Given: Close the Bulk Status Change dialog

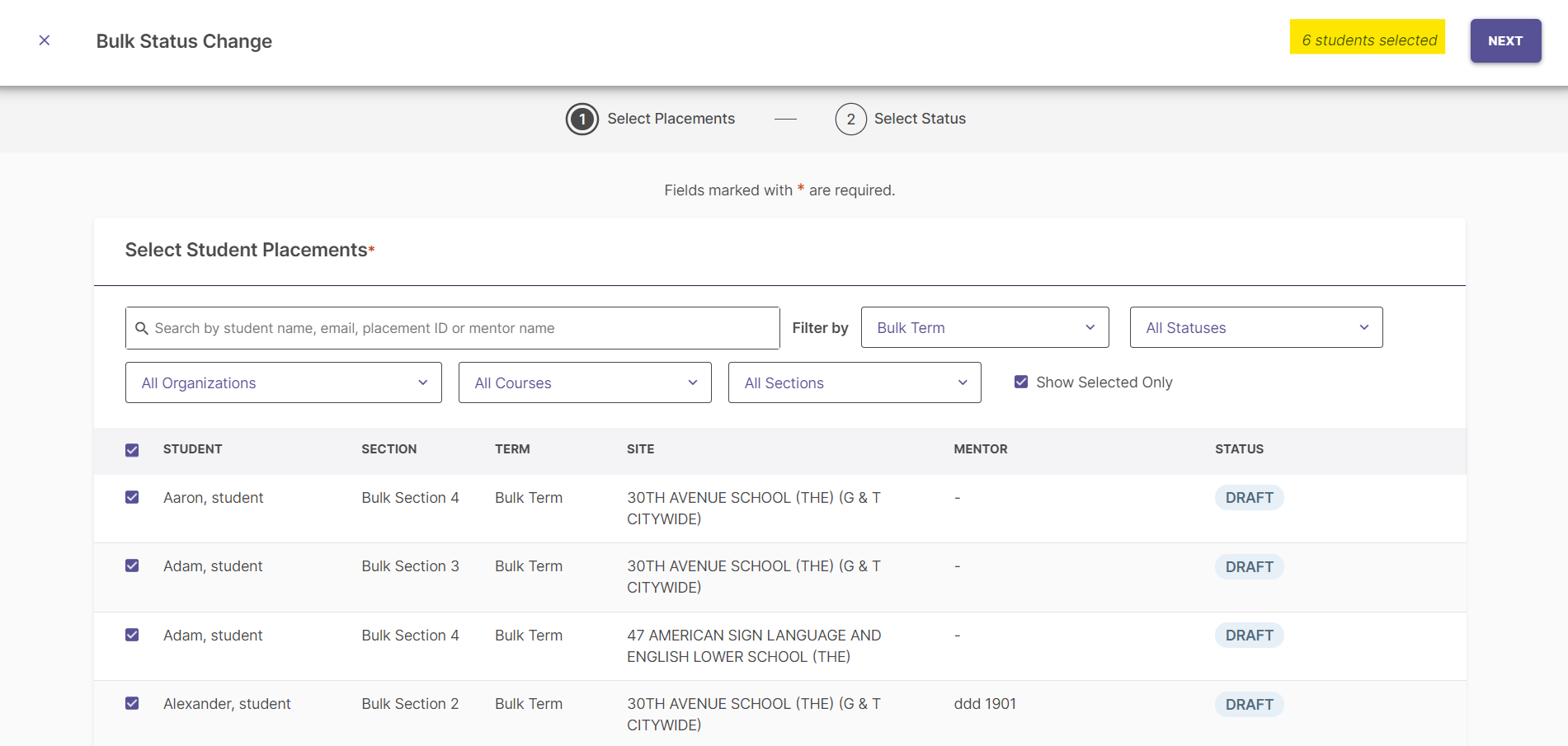Looking at the screenshot, I should [44, 40].
